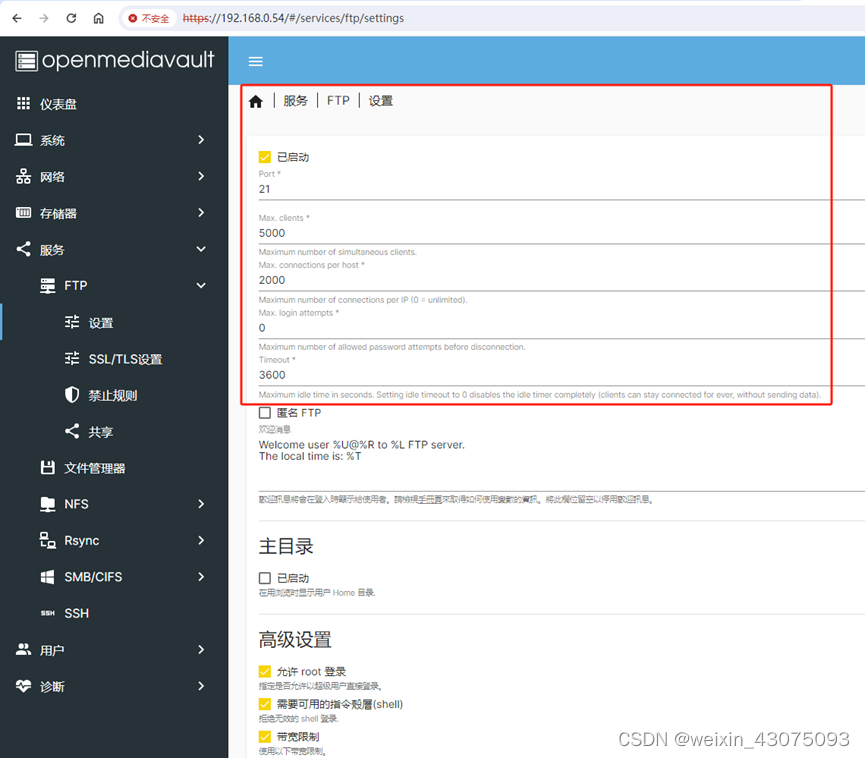The width and height of the screenshot is (865, 758).
Task: Click the 网络 network icon
Action: click(x=23, y=176)
